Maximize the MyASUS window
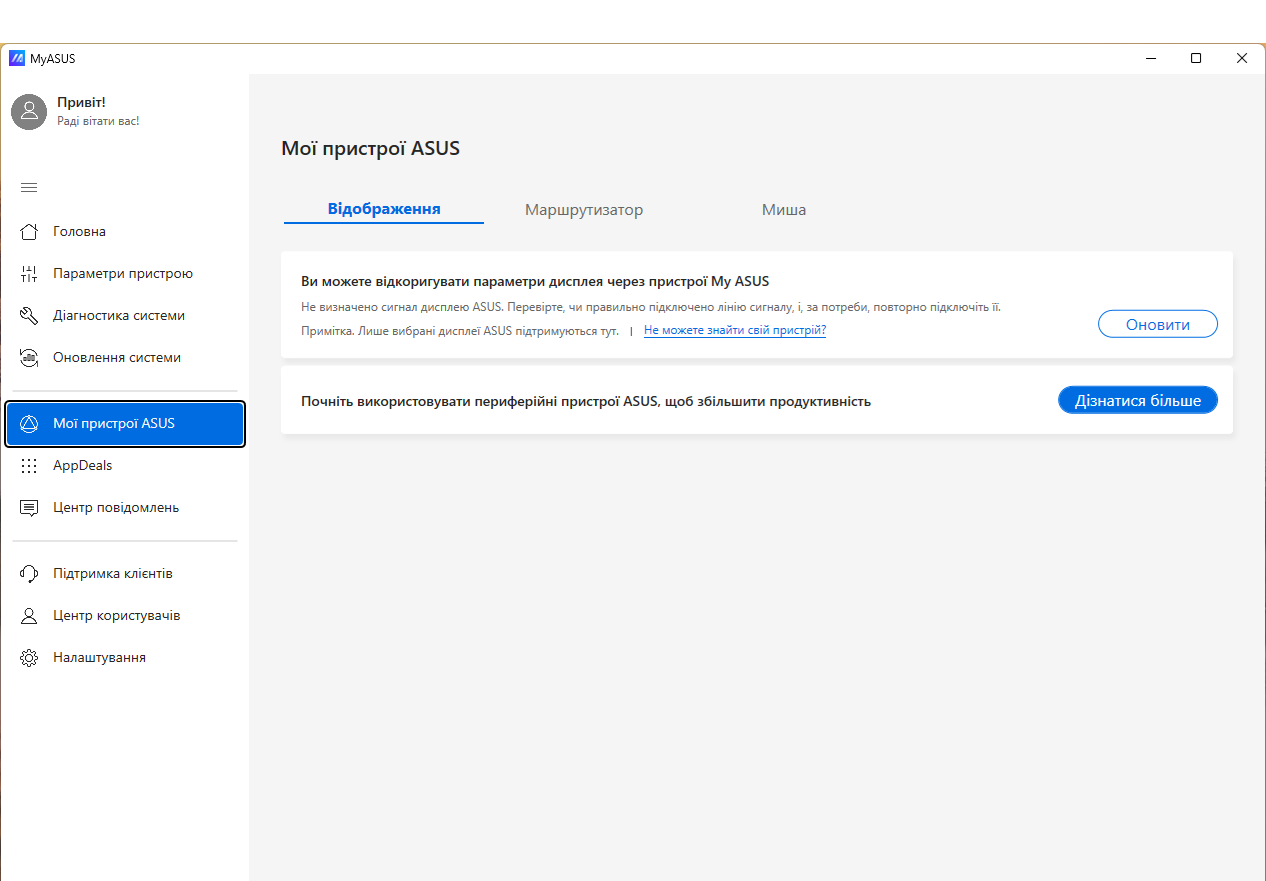The image size is (1266, 881). [x=1196, y=58]
